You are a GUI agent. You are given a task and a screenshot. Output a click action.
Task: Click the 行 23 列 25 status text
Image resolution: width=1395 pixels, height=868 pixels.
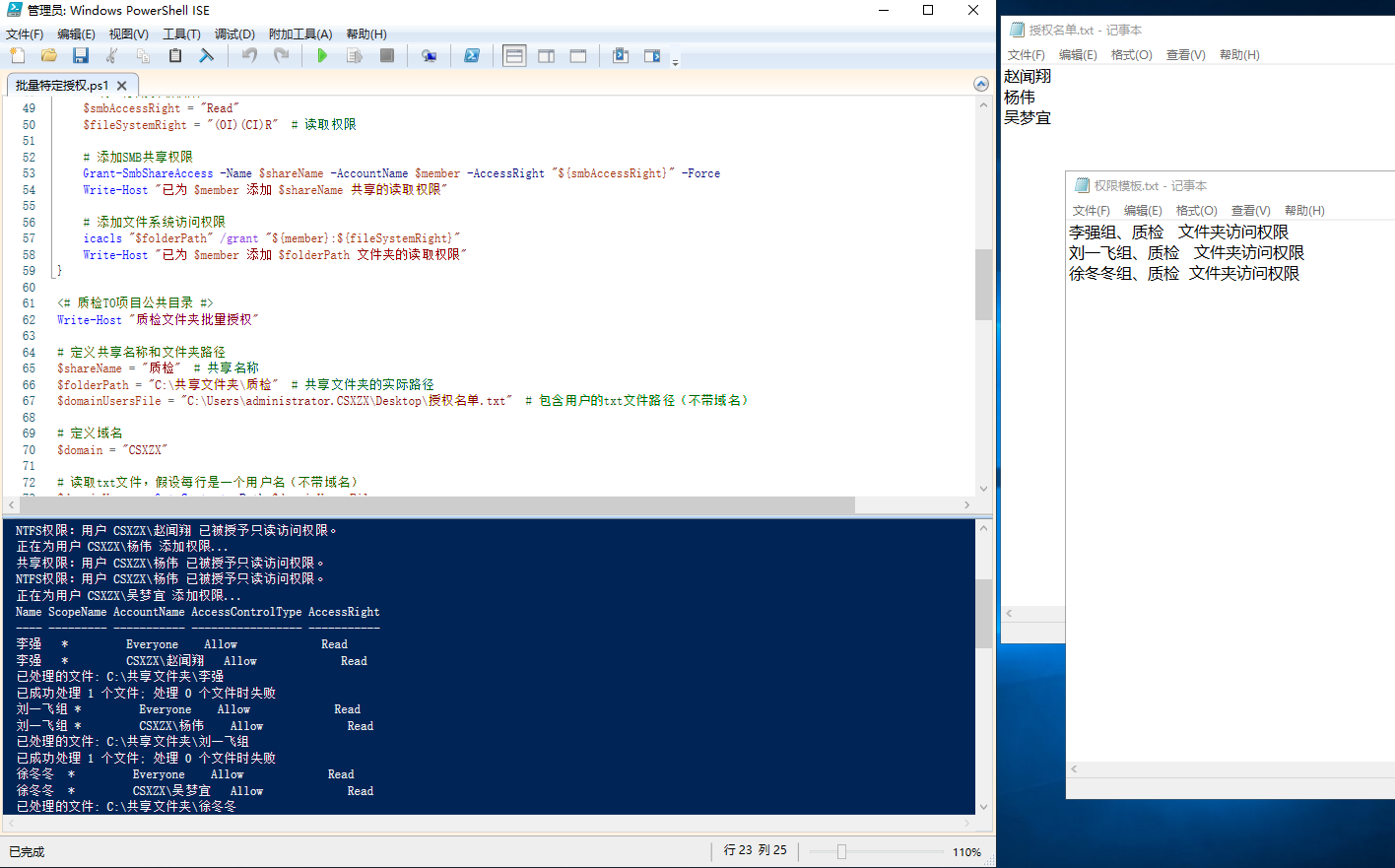coord(756,850)
